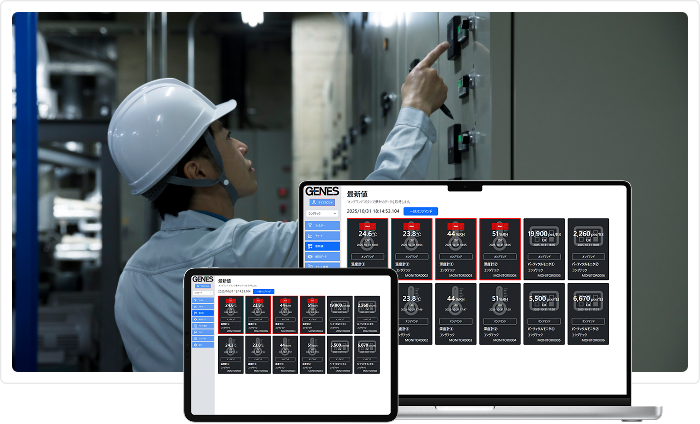
Task: Click the red alert badge on the 24.6 ℃ card
Action: (x=366, y=227)
